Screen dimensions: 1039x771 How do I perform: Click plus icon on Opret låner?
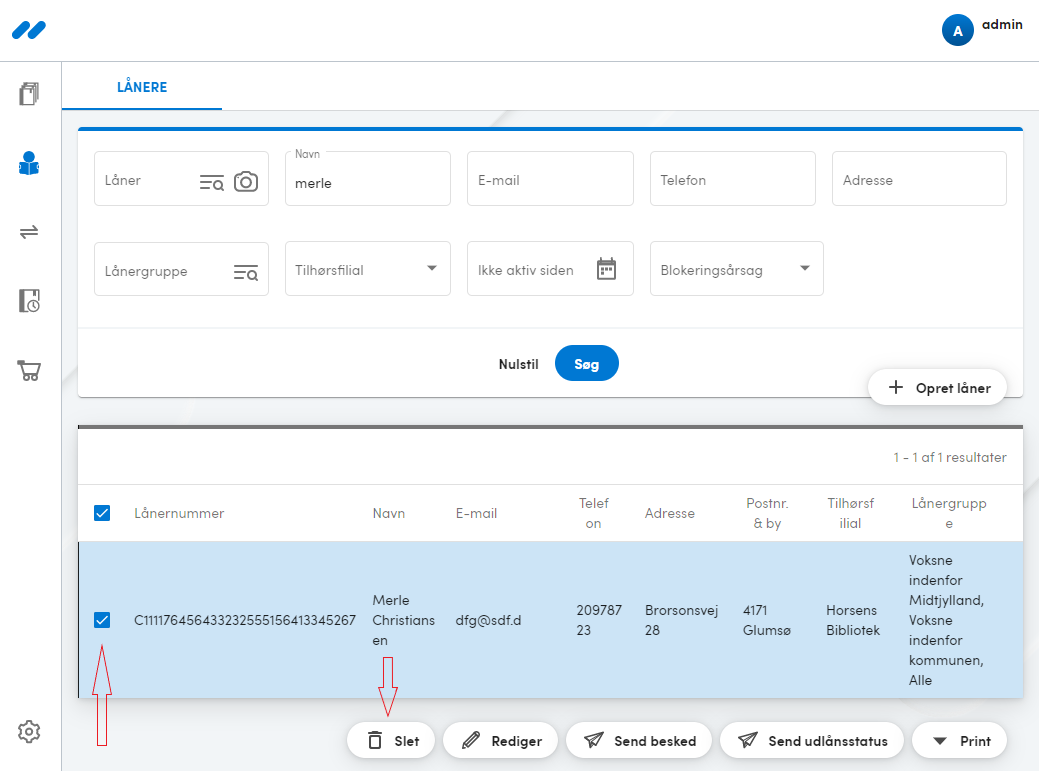(x=895, y=387)
